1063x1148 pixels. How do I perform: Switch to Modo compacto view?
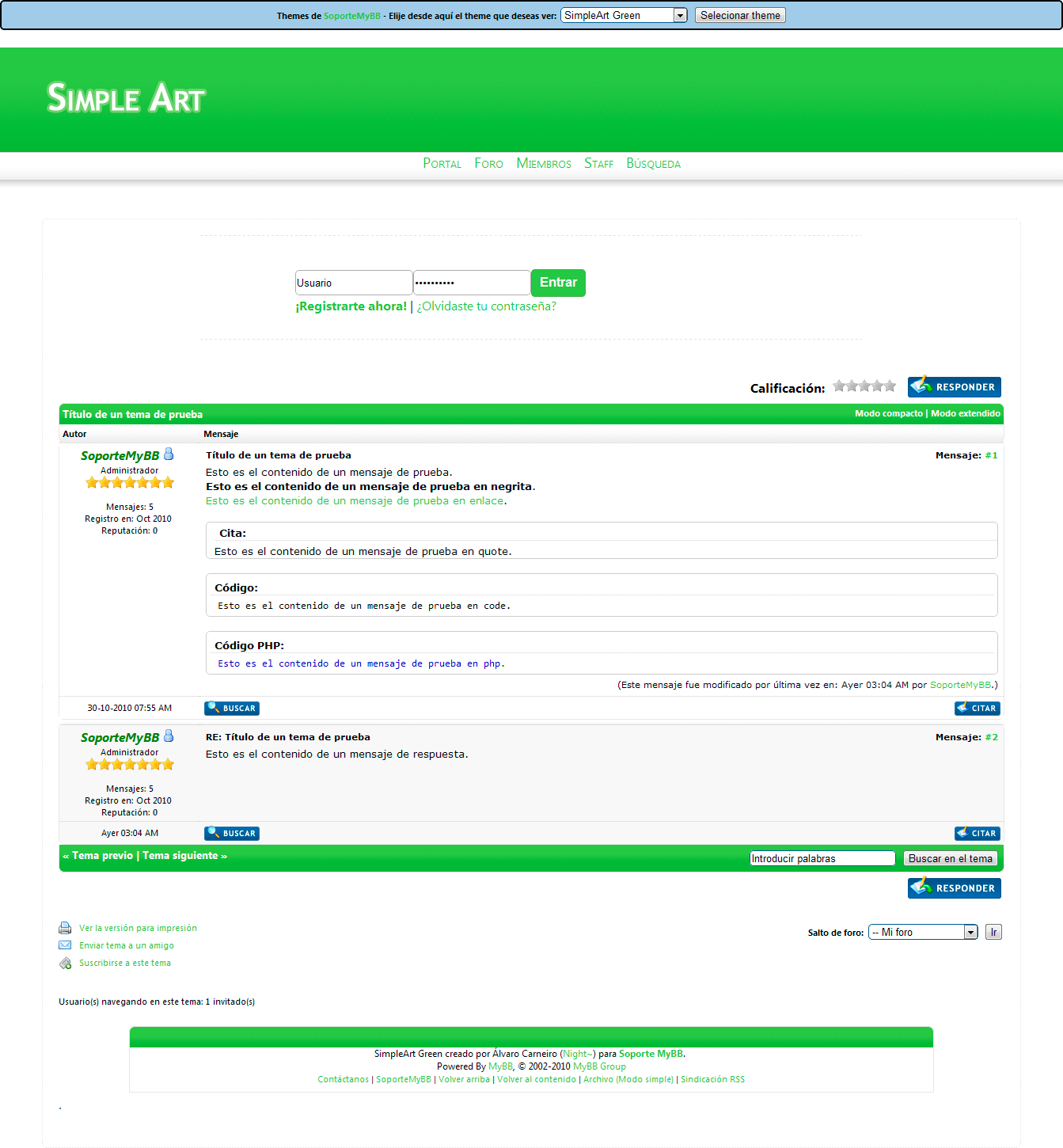tap(888, 413)
